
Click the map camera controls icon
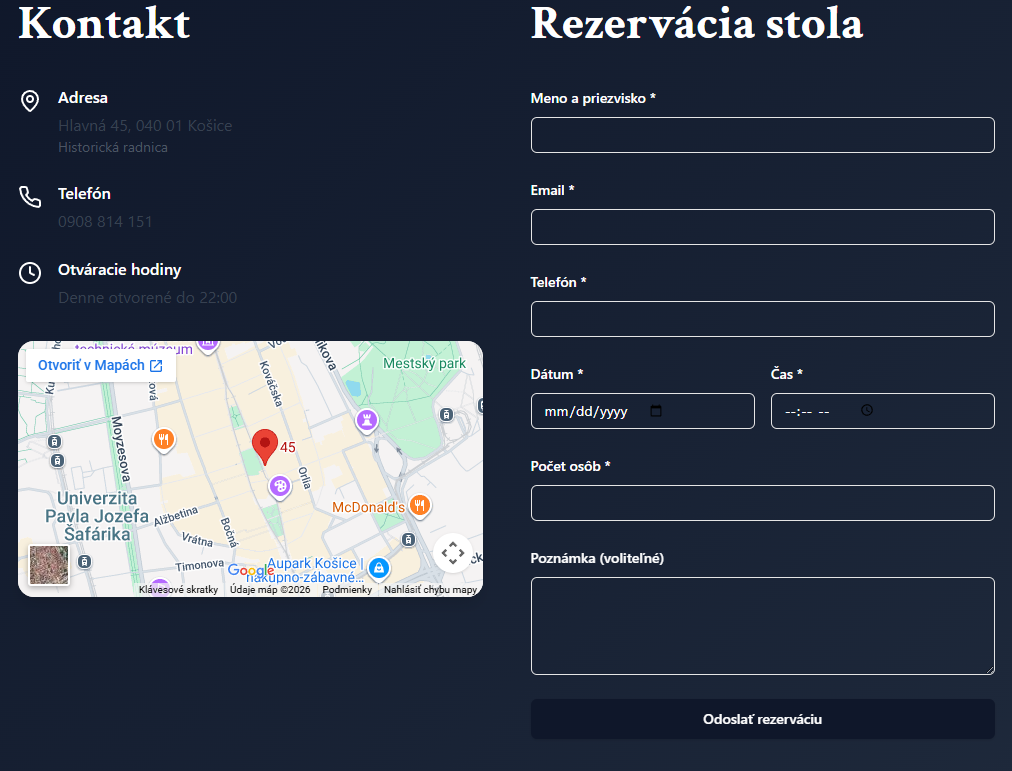[x=452, y=553]
